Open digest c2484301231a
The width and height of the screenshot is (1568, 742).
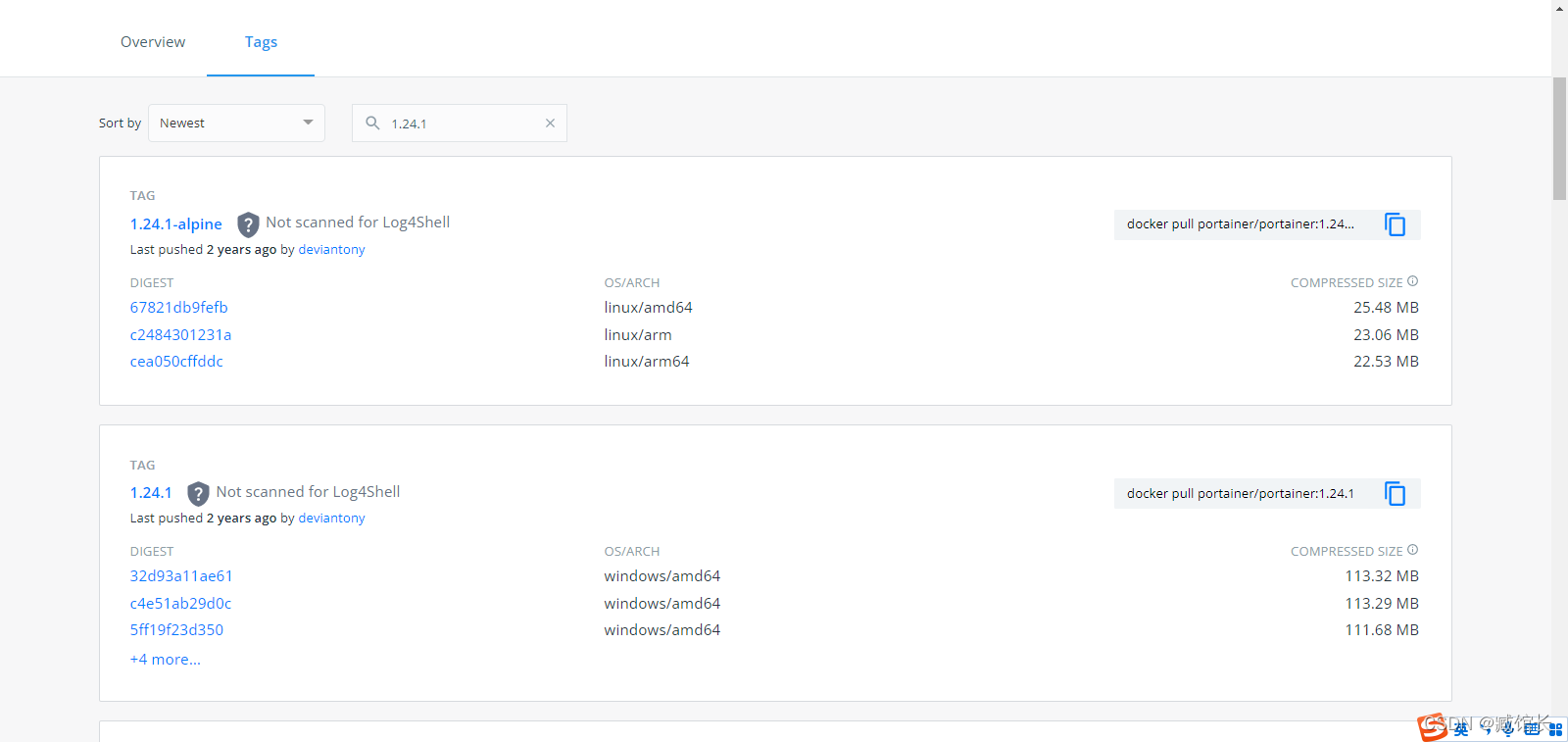point(181,335)
